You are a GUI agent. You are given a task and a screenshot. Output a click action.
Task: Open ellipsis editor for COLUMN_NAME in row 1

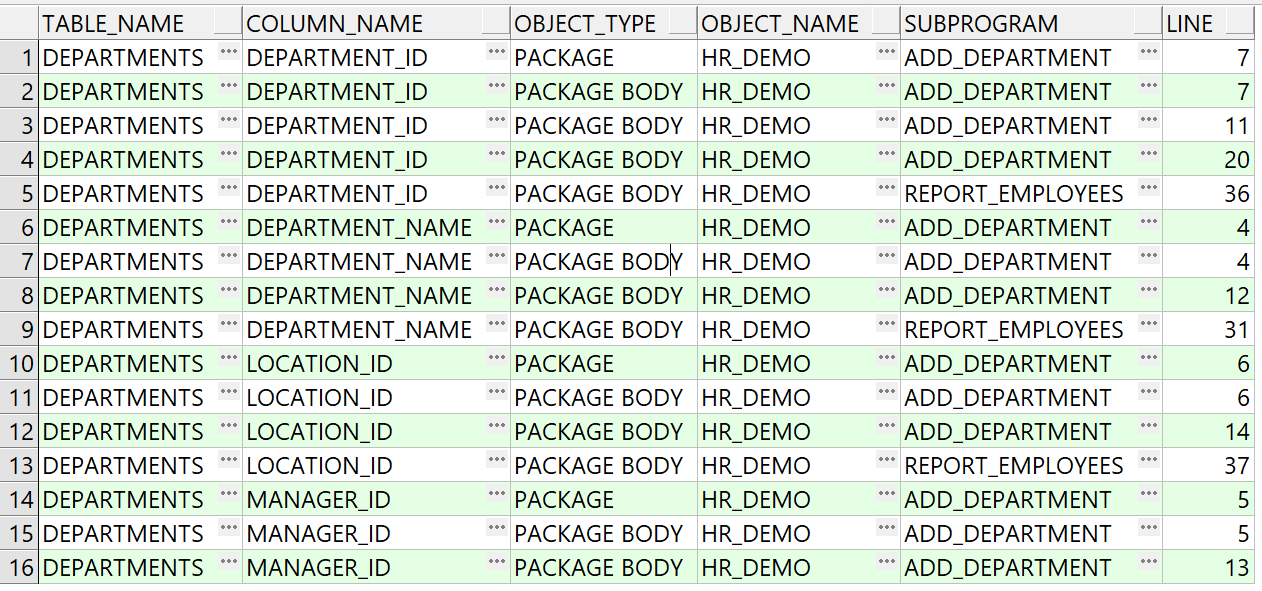(497, 52)
